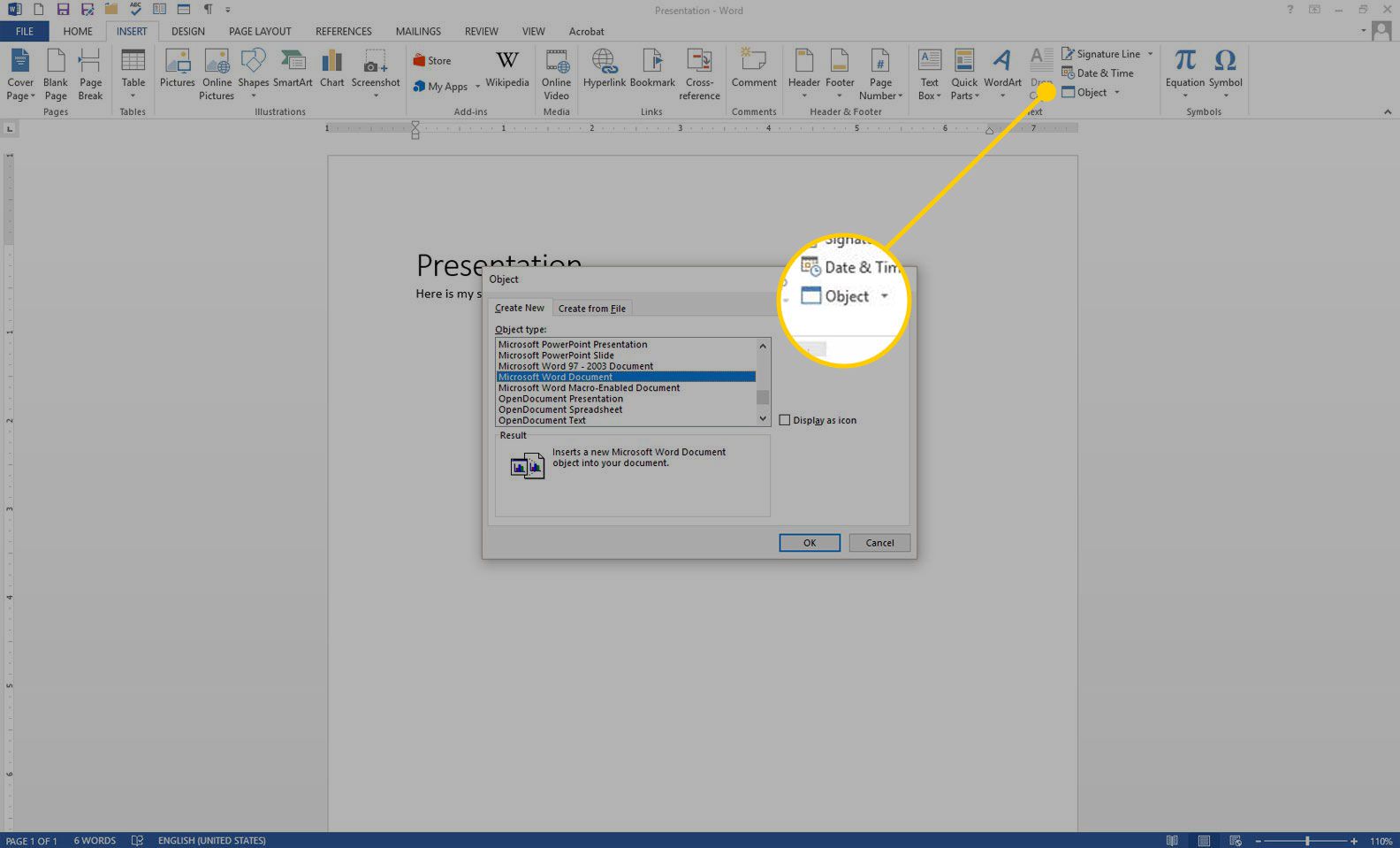Click the zoom in plus button
The image size is (1400, 848).
point(1353,841)
